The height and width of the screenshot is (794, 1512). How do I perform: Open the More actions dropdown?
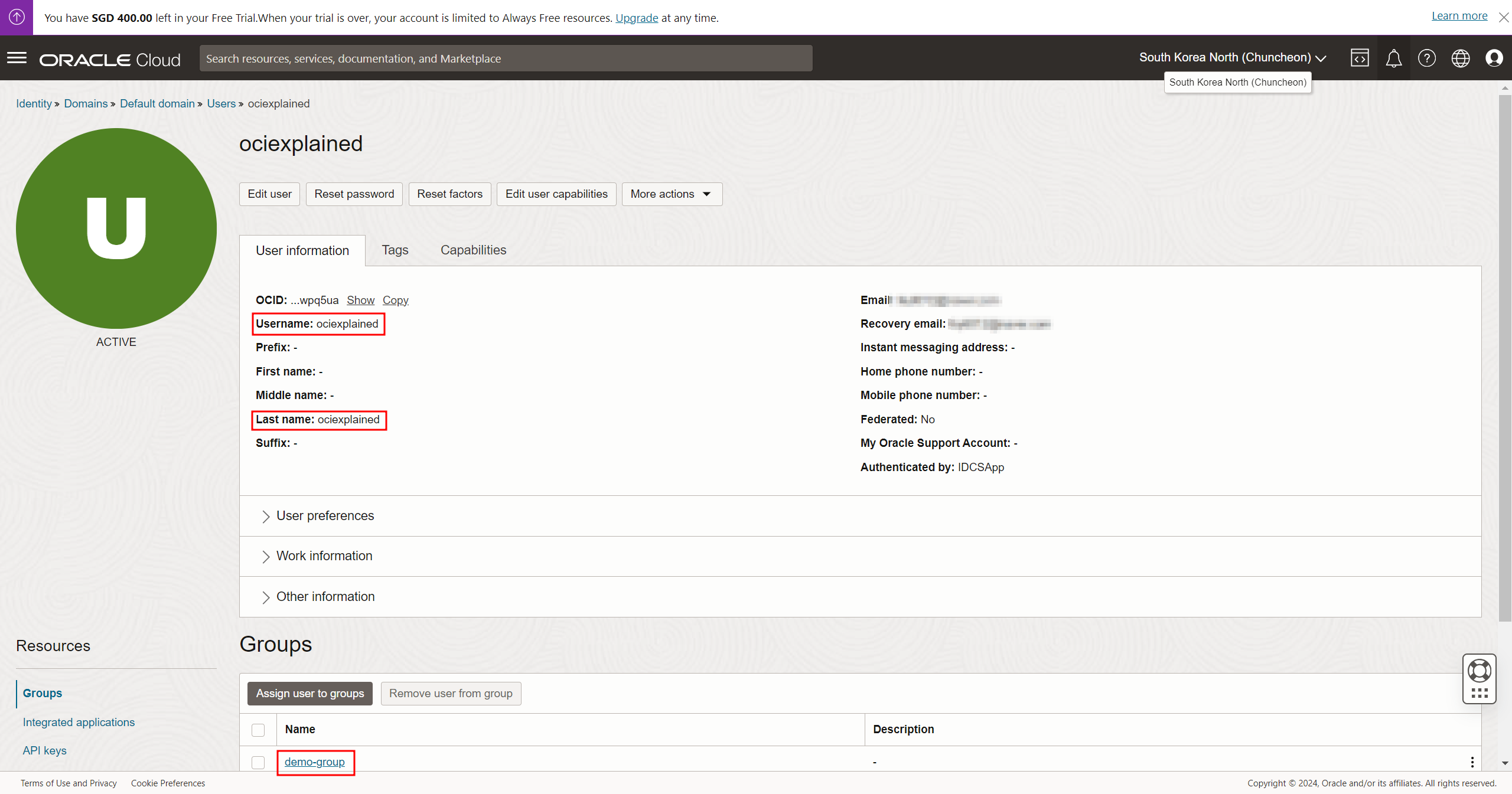coord(672,194)
